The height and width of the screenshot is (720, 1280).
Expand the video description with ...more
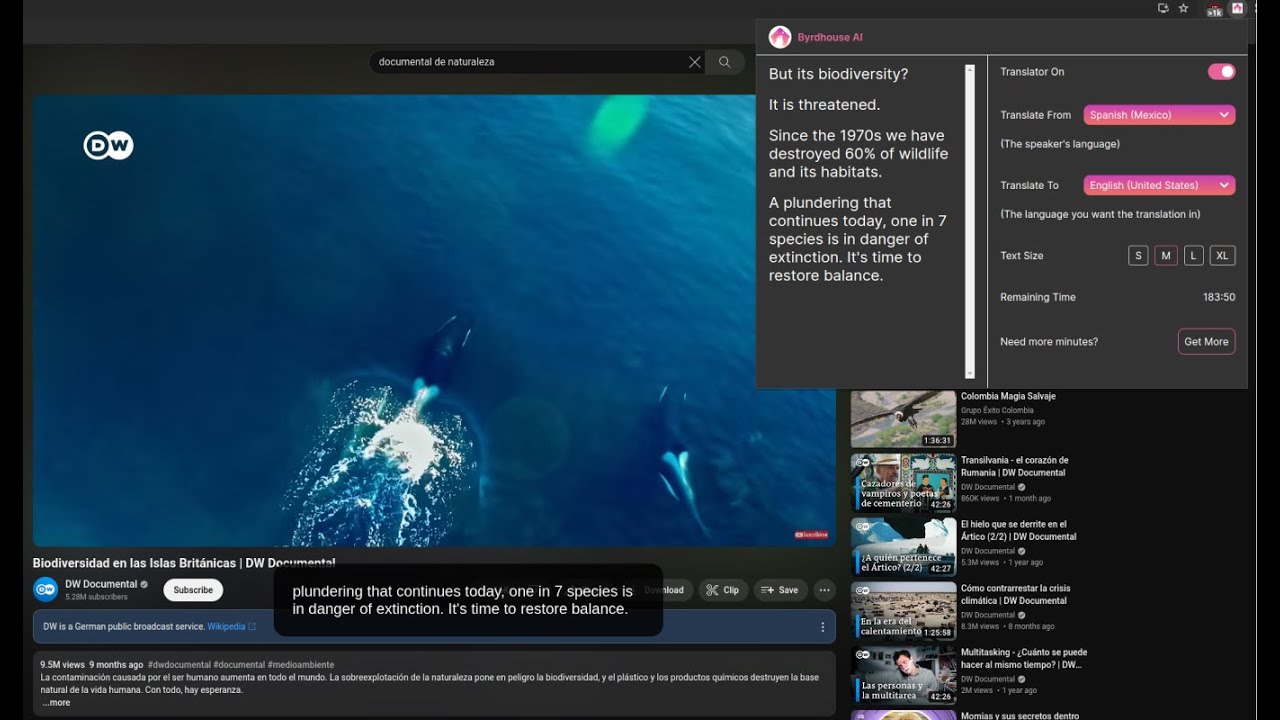click(57, 703)
